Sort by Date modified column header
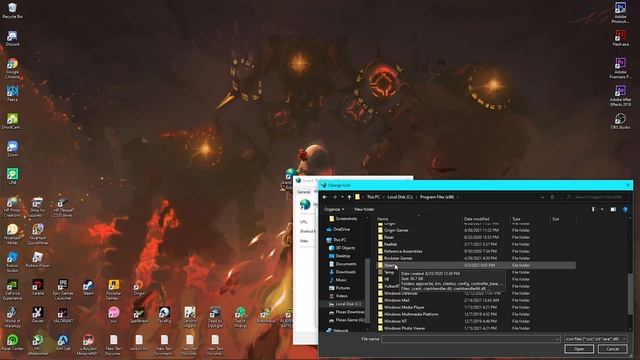 486,219
